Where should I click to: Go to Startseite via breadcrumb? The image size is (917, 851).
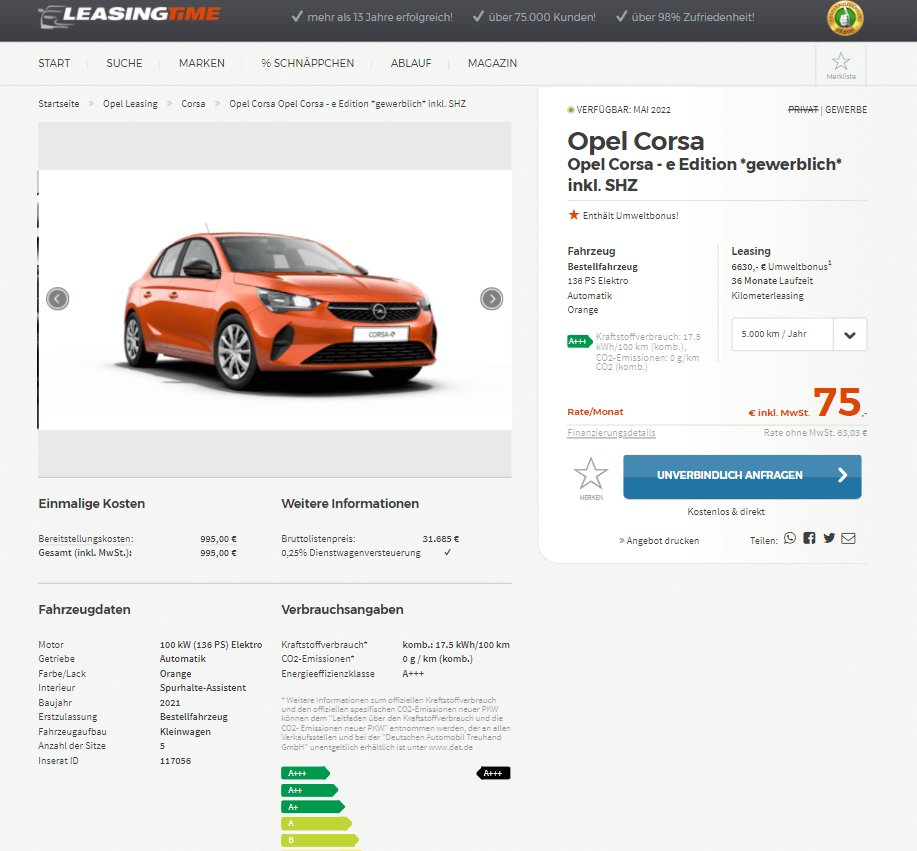tap(58, 104)
